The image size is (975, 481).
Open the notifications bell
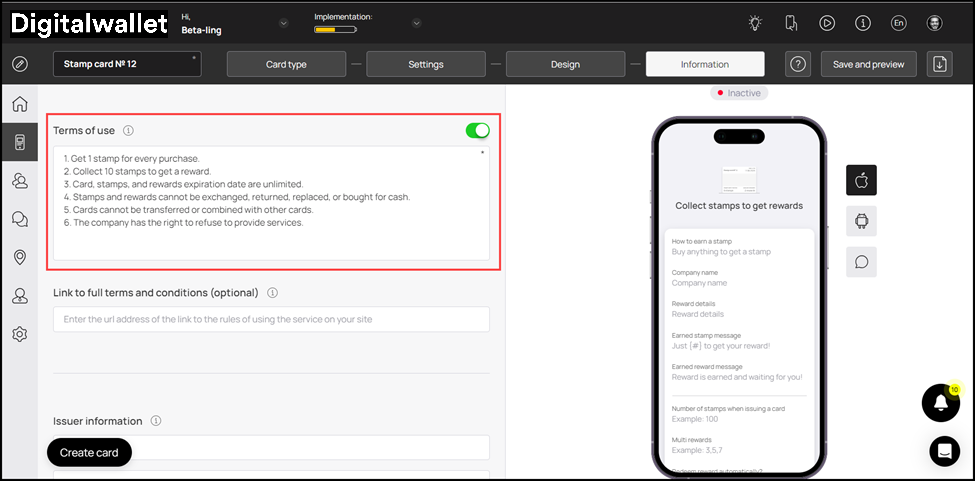point(940,402)
